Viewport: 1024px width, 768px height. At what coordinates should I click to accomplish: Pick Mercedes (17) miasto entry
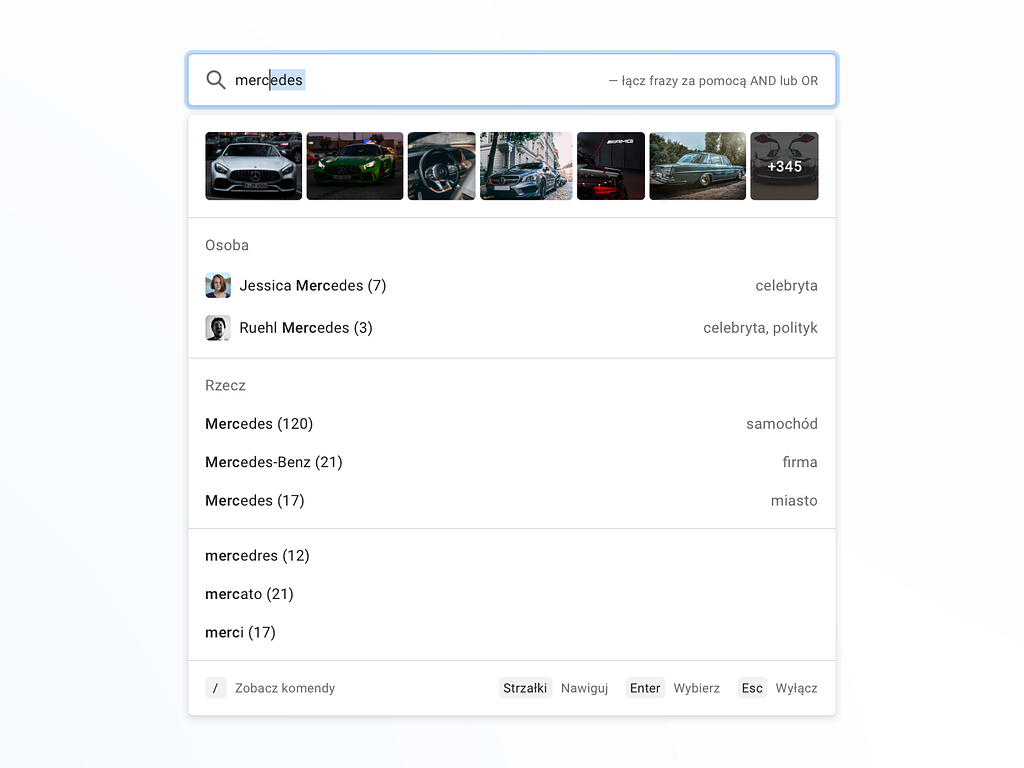click(255, 500)
